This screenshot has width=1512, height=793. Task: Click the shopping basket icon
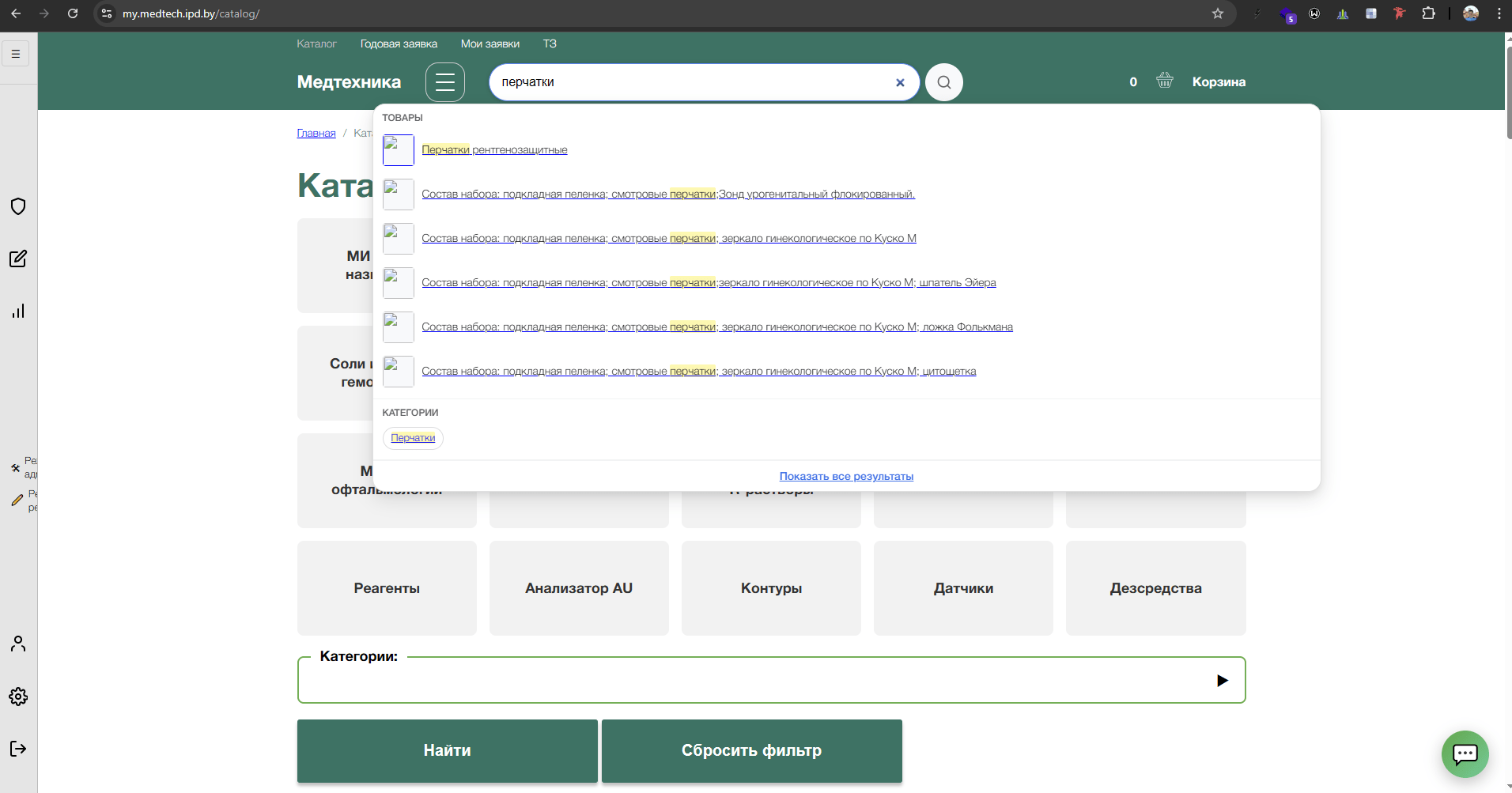pos(1164,81)
